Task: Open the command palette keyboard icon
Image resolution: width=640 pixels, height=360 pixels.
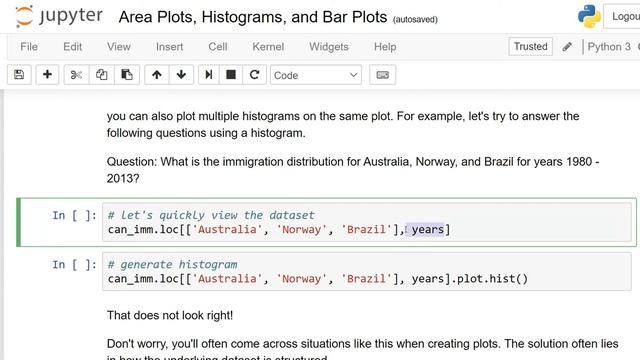Action: tap(382, 75)
